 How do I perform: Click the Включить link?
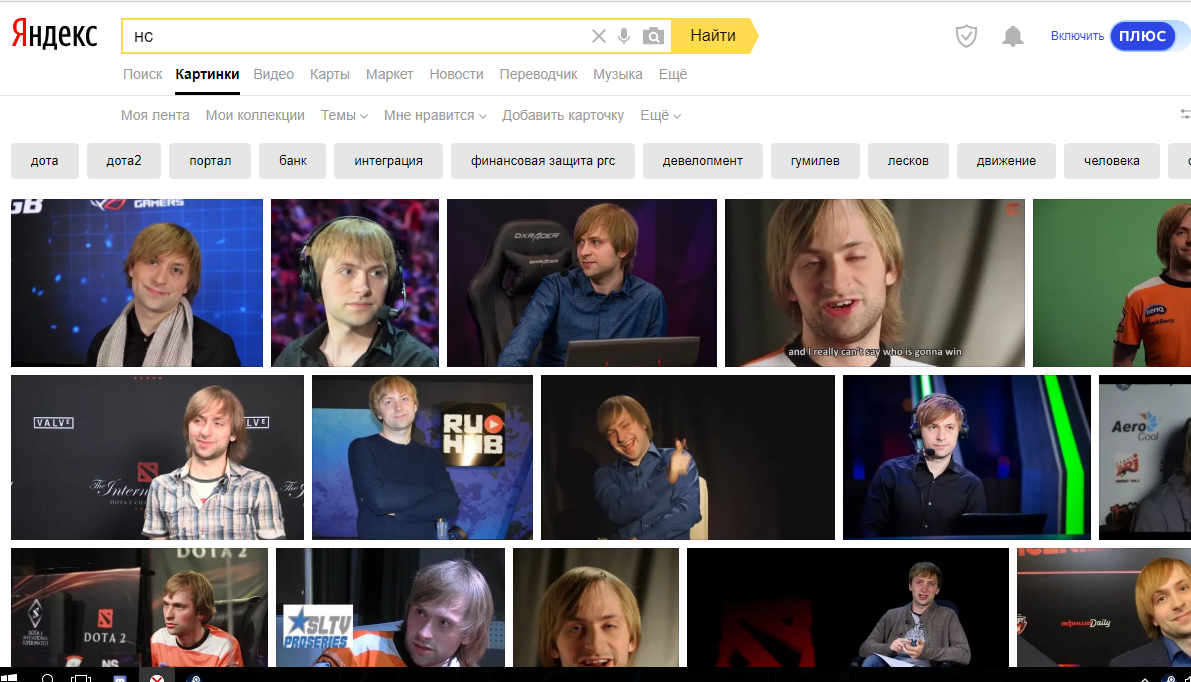click(1077, 36)
